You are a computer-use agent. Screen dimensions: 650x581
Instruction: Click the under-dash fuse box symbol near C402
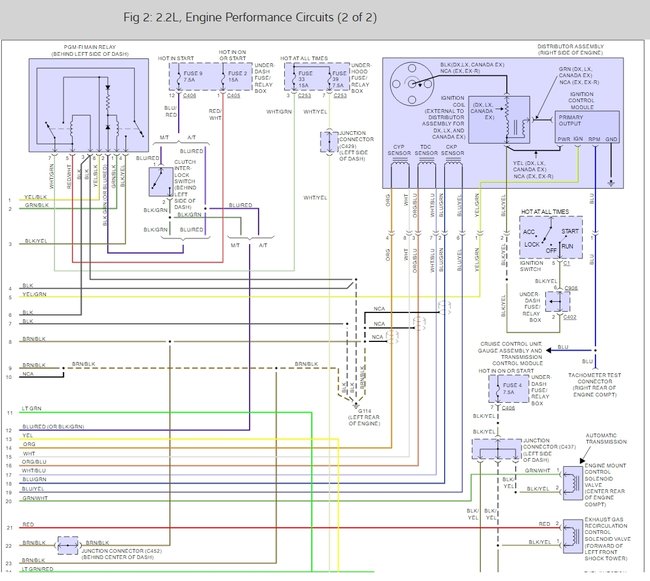pyautogui.click(x=557, y=301)
